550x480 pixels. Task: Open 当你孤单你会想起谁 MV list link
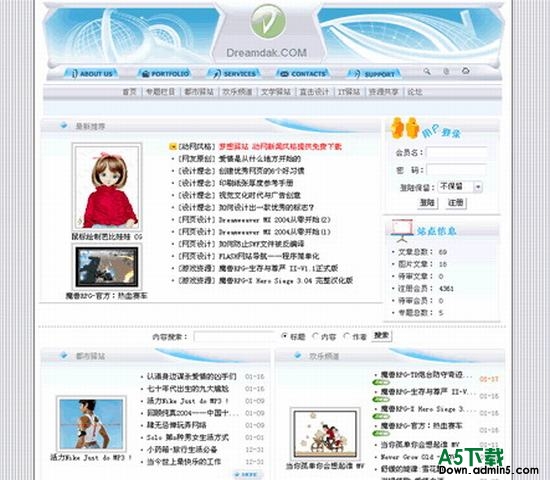[x=420, y=445]
